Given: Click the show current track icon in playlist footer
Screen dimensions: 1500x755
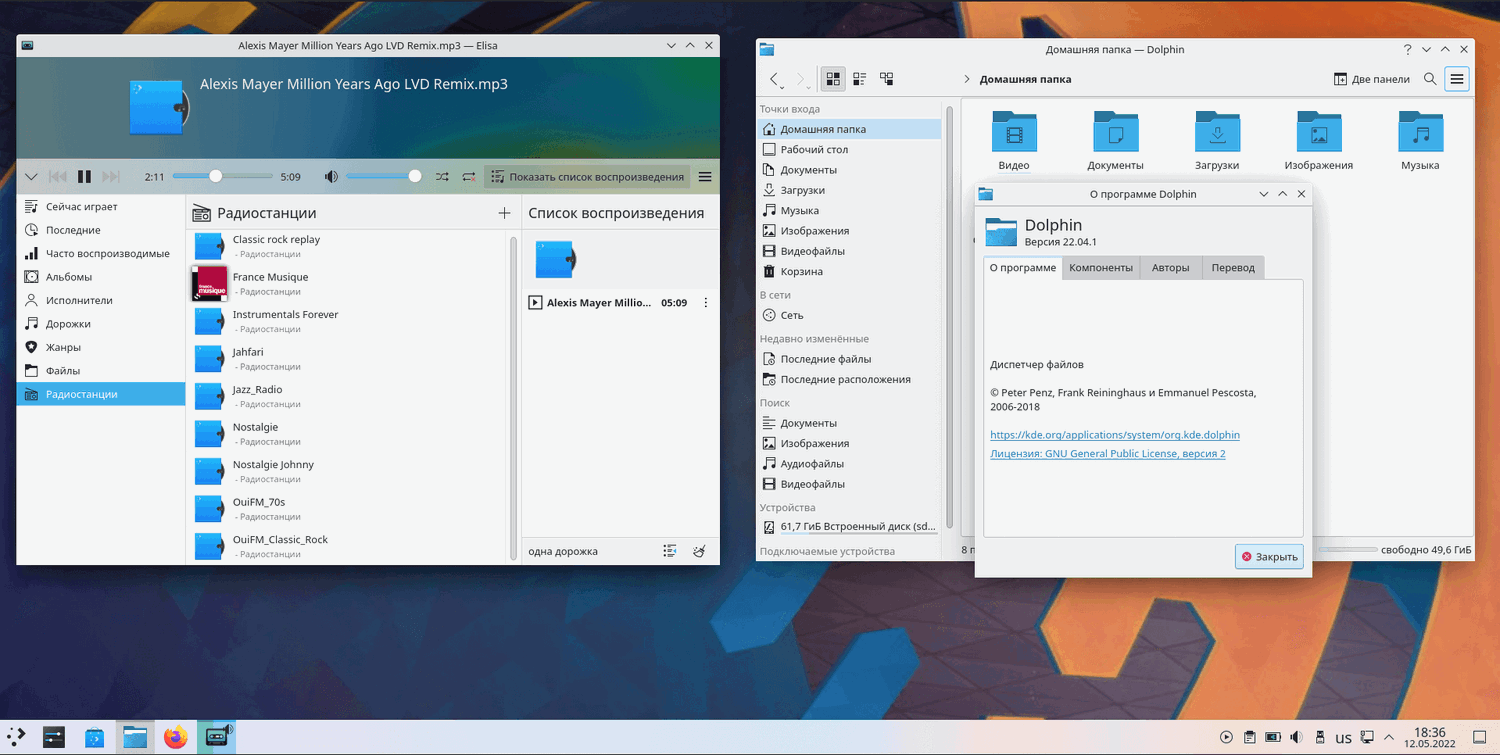Looking at the screenshot, I should 670,551.
